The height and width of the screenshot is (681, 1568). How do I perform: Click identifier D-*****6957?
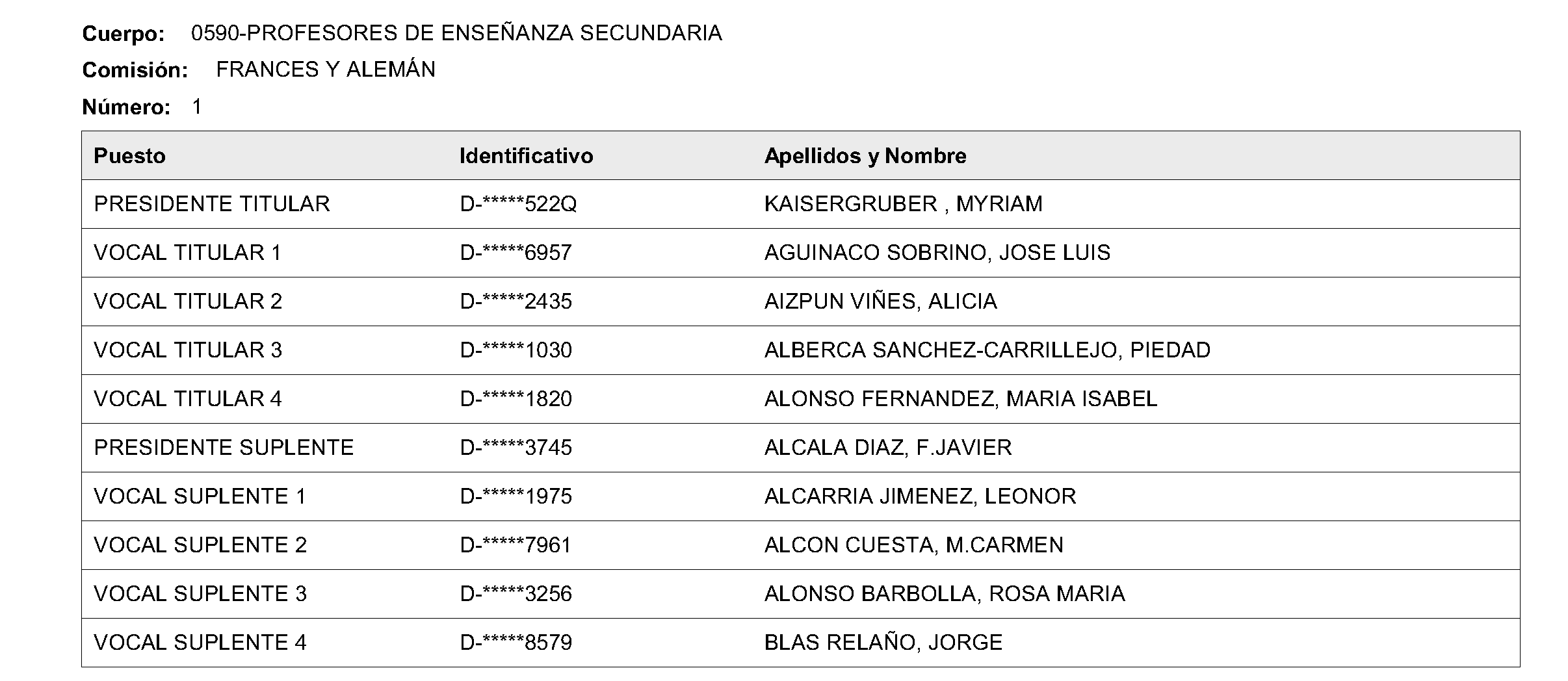click(516, 253)
